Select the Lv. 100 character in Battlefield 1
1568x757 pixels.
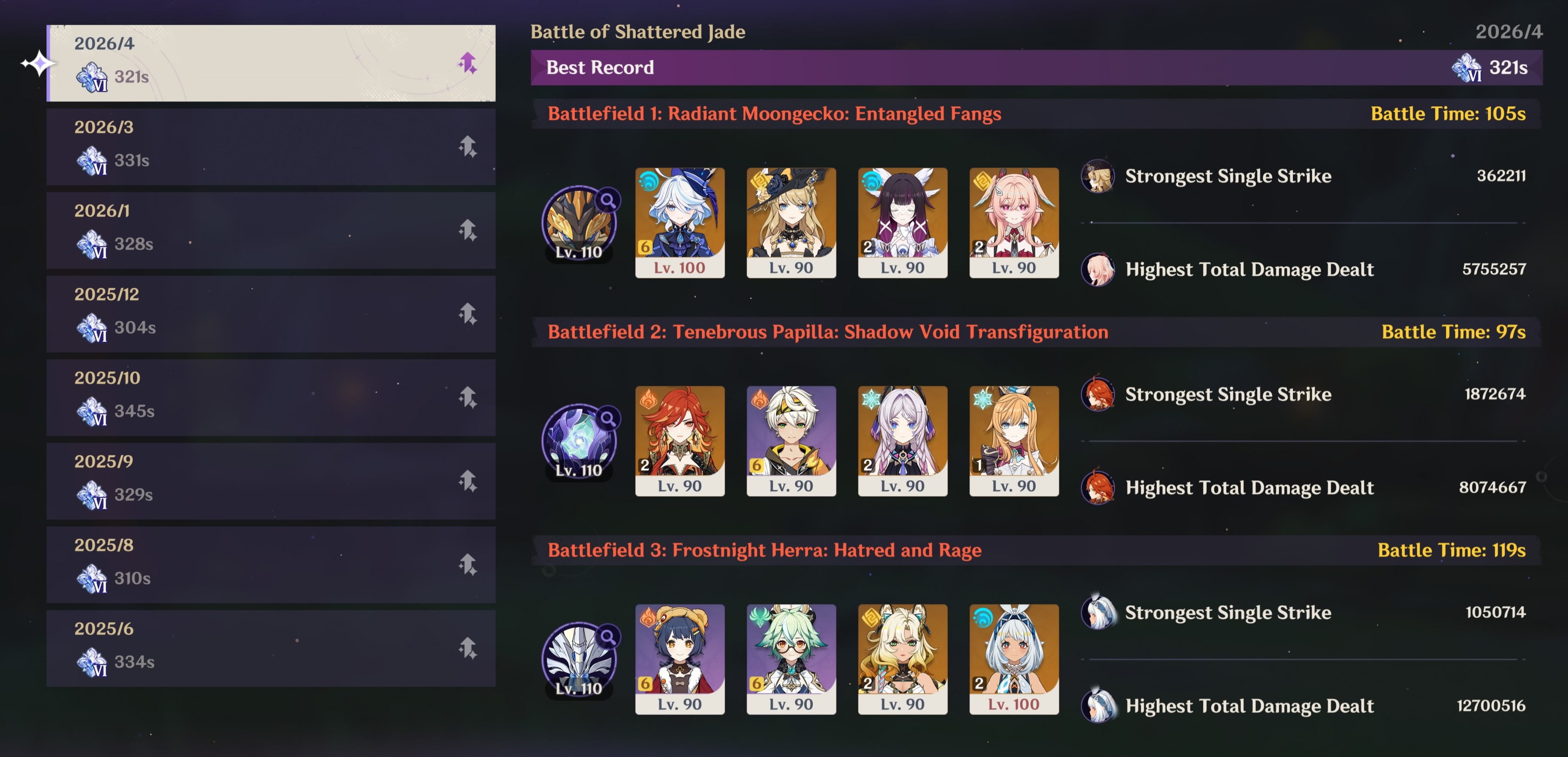click(x=680, y=223)
